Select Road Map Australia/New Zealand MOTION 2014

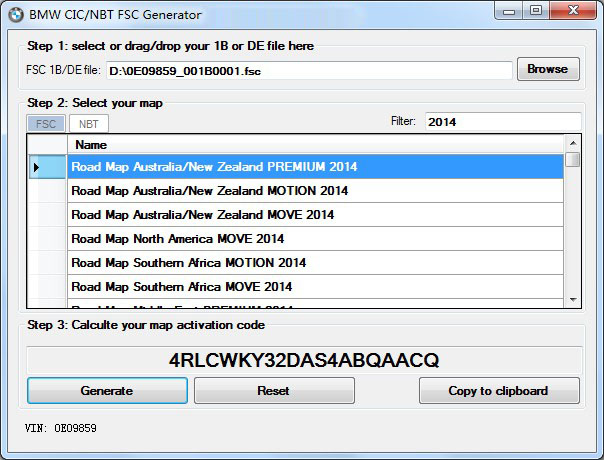(x=315, y=191)
